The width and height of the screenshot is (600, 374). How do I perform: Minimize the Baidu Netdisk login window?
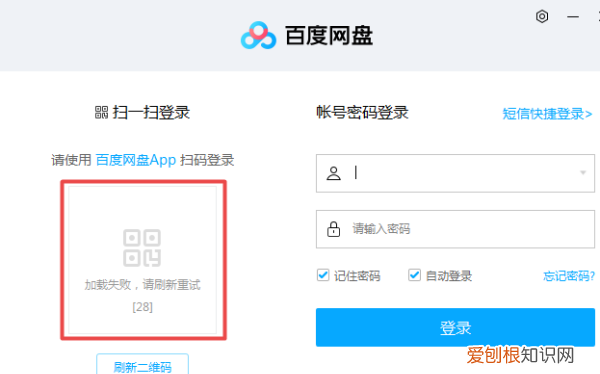click(x=572, y=17)
